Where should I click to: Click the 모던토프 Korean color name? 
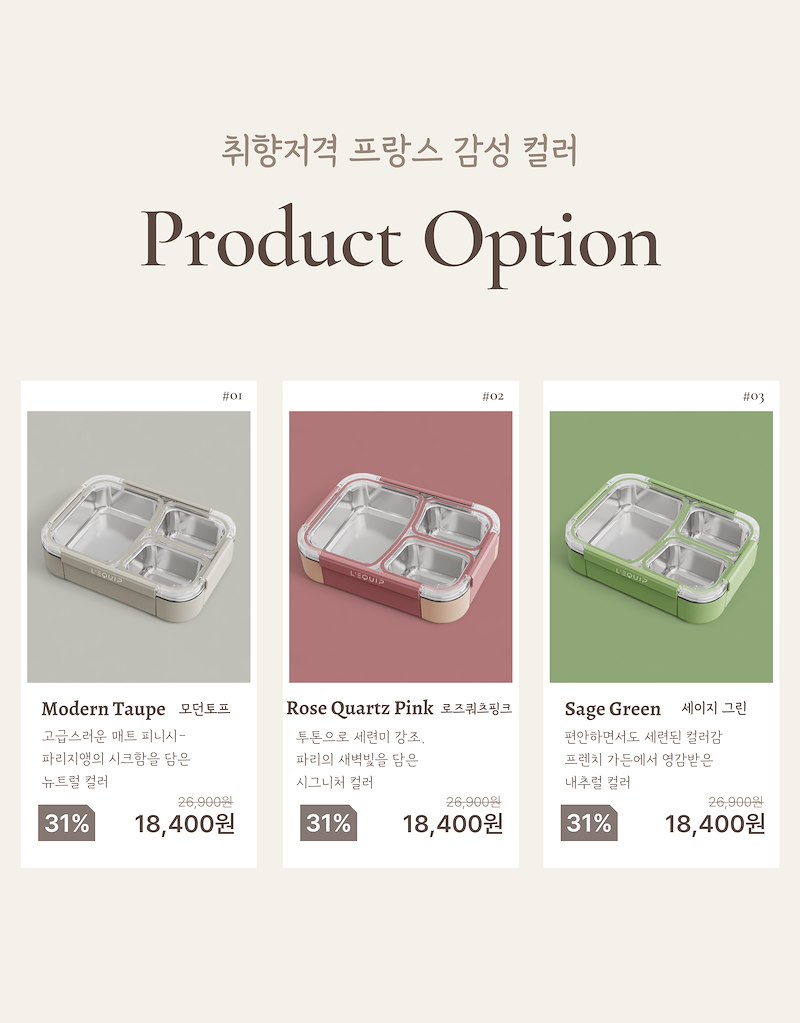point(205,709)
